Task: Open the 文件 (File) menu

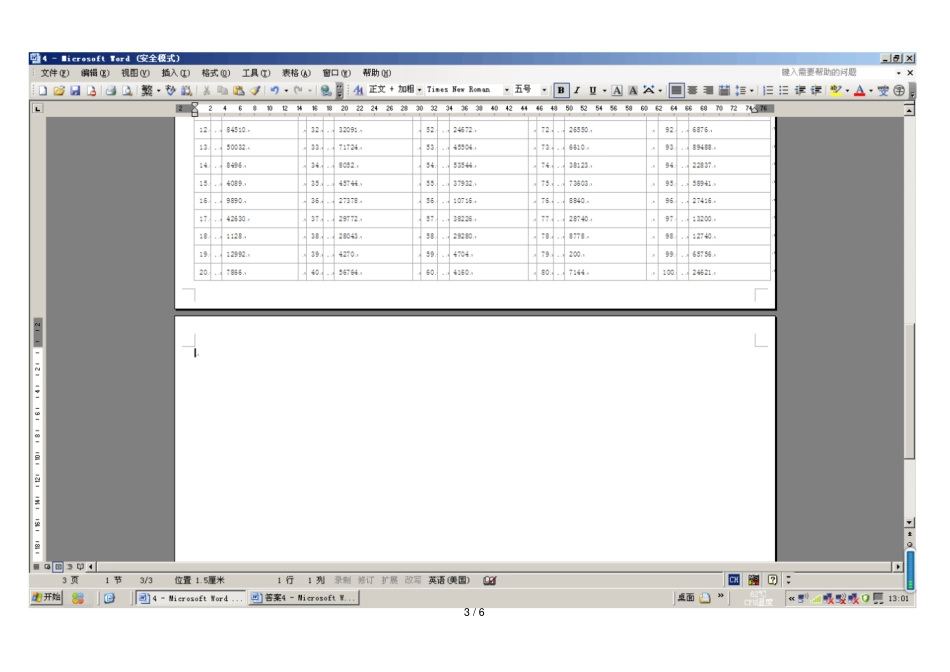Action: tap(55, 73)
